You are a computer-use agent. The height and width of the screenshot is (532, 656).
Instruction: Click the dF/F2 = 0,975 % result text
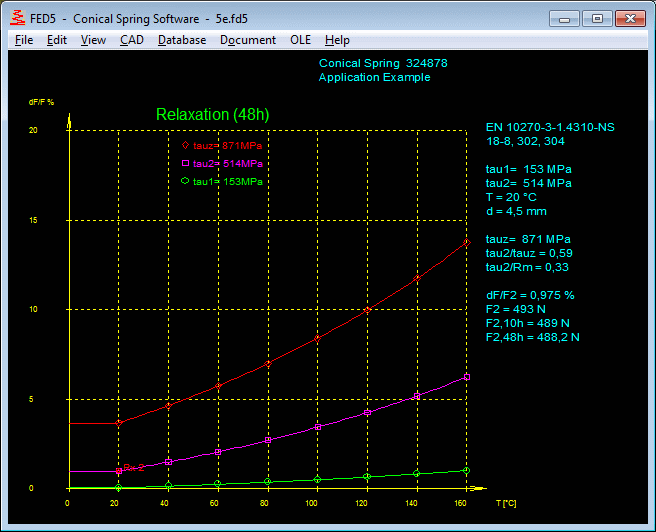(530, 295)
